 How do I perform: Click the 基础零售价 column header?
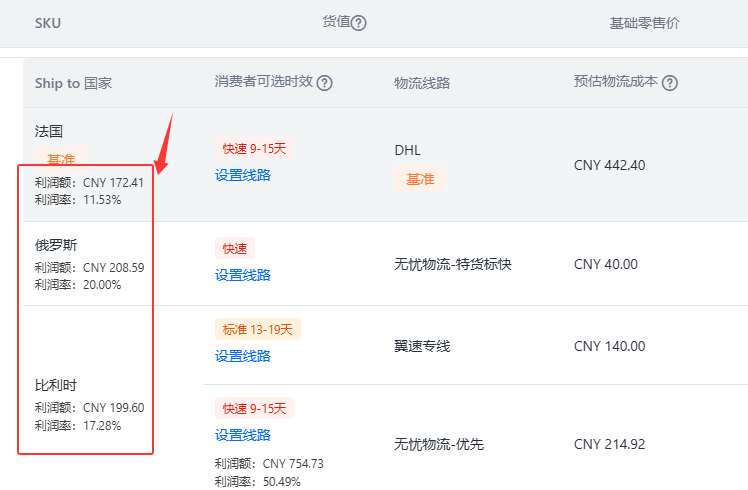point(644,23)
